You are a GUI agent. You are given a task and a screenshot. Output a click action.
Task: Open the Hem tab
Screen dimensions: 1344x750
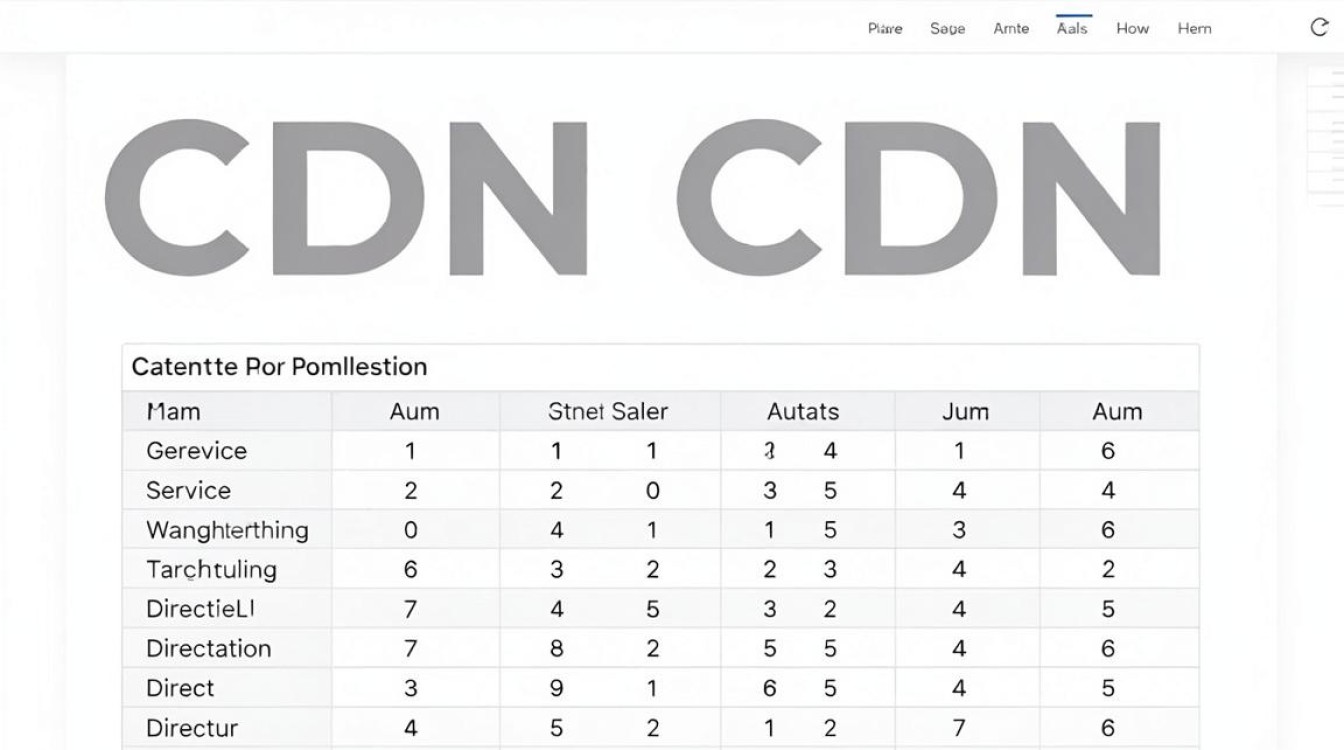[1194, 29]
